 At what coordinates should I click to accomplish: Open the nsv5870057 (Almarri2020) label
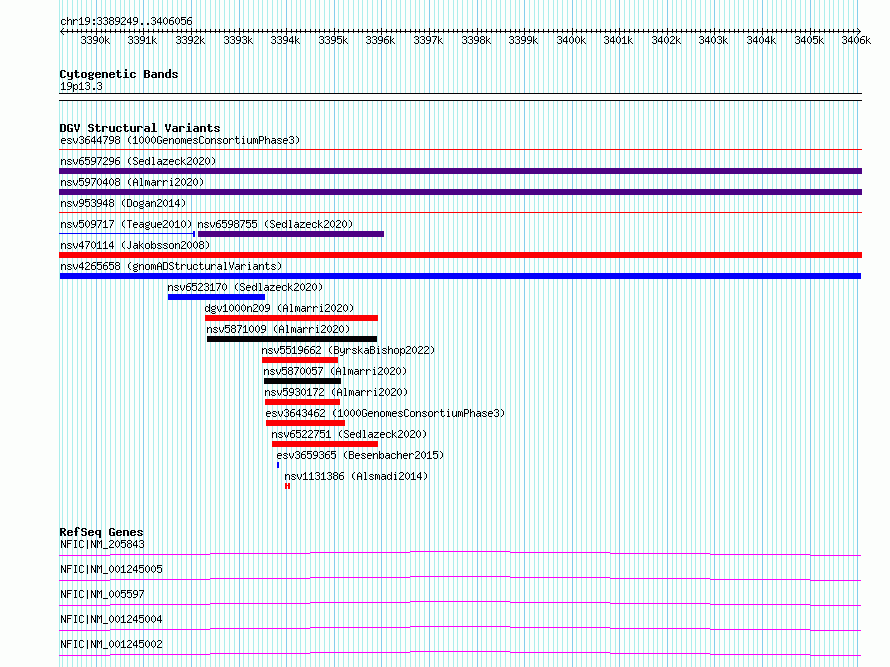tap(335, 371)
